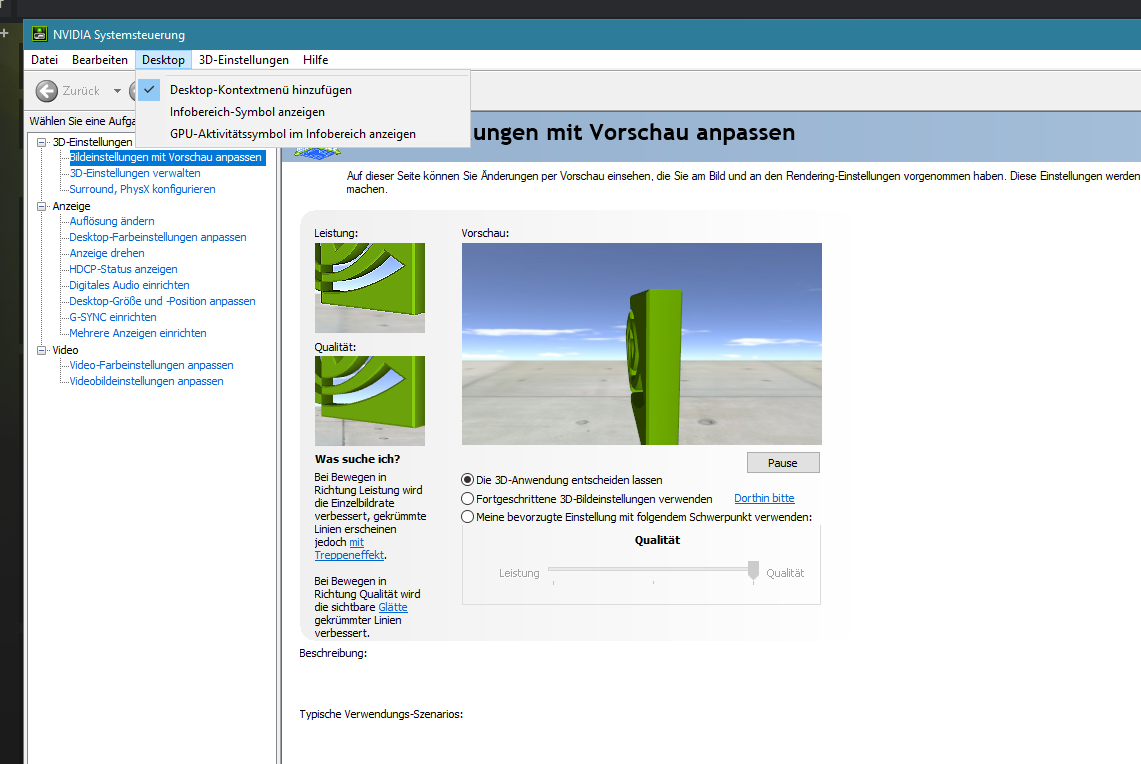Click the Leistung end of slider track

pos(554,569)
